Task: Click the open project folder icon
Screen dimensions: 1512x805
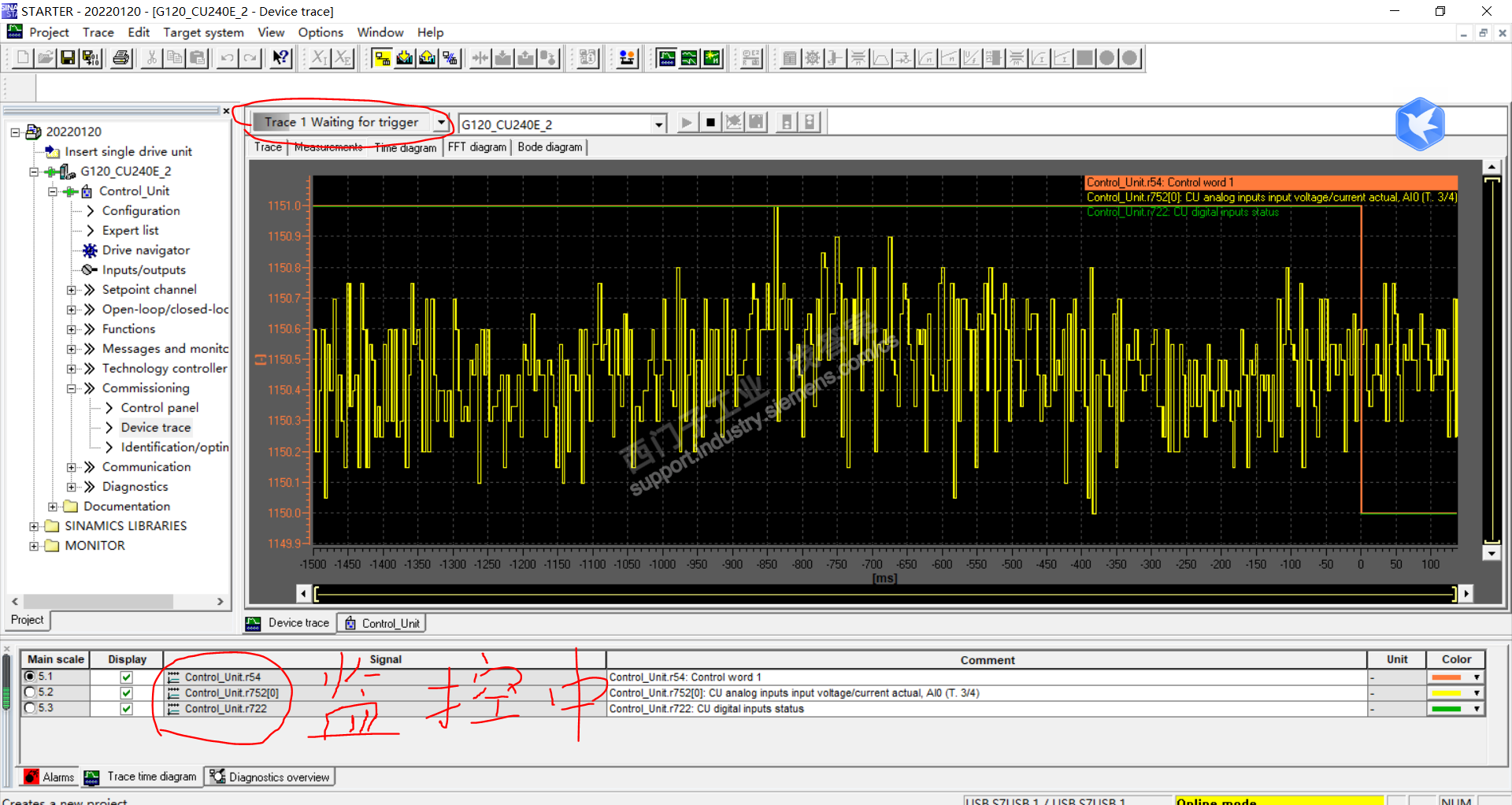Action: pos(46,57)
